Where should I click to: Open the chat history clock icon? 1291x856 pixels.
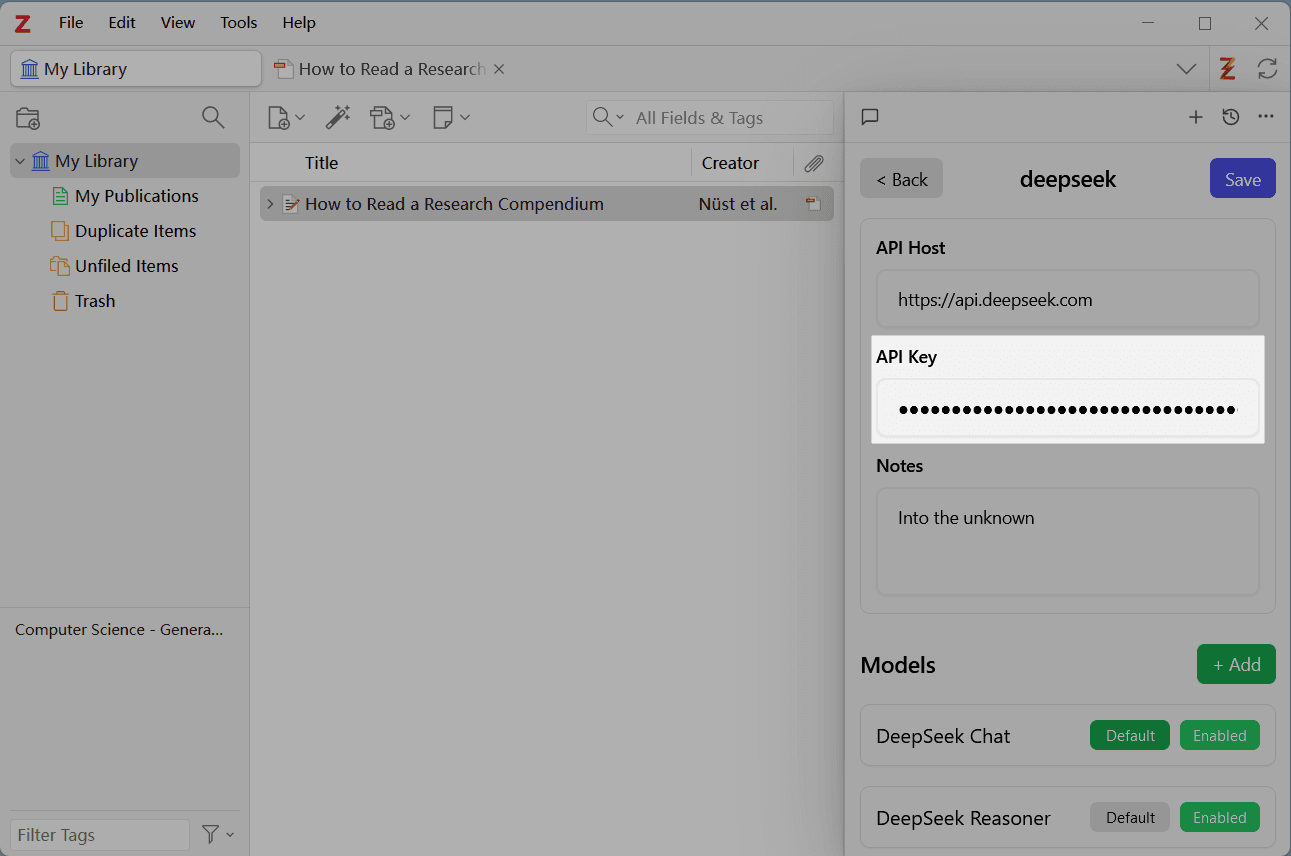(1231, 117)
